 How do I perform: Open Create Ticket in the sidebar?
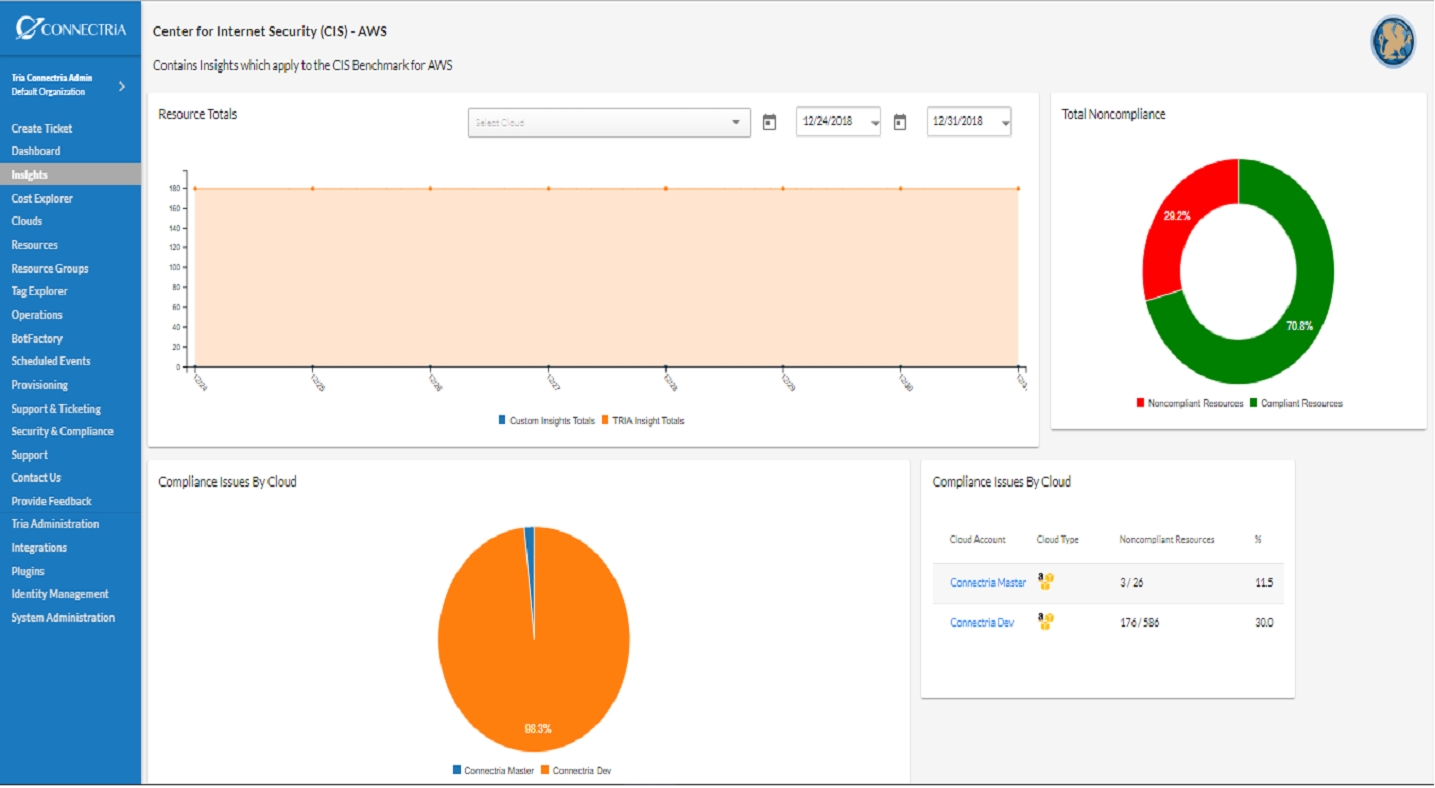click(42, 128)
